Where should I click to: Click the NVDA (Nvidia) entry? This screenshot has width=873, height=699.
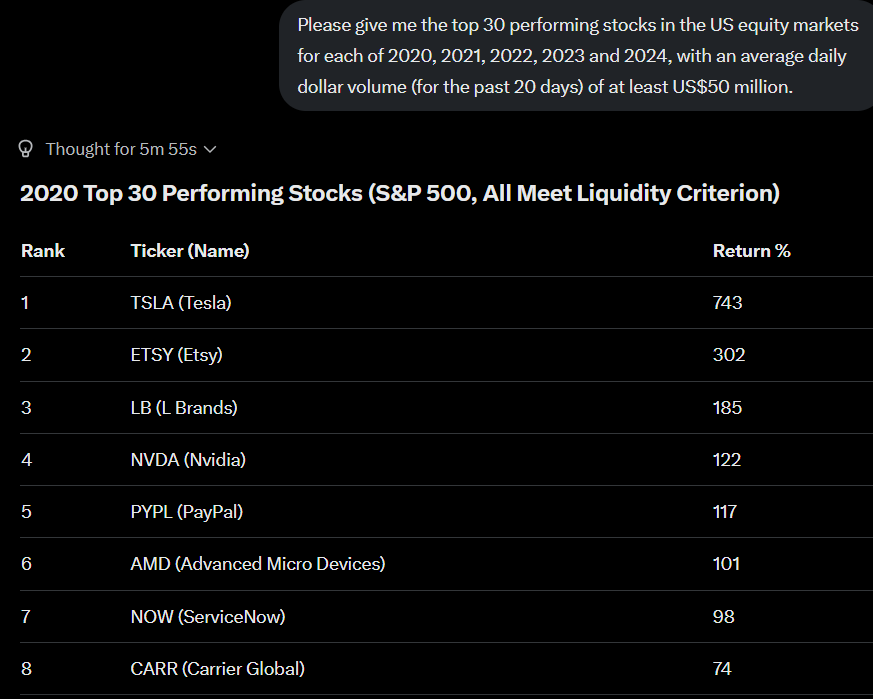[x=188, y=460]
